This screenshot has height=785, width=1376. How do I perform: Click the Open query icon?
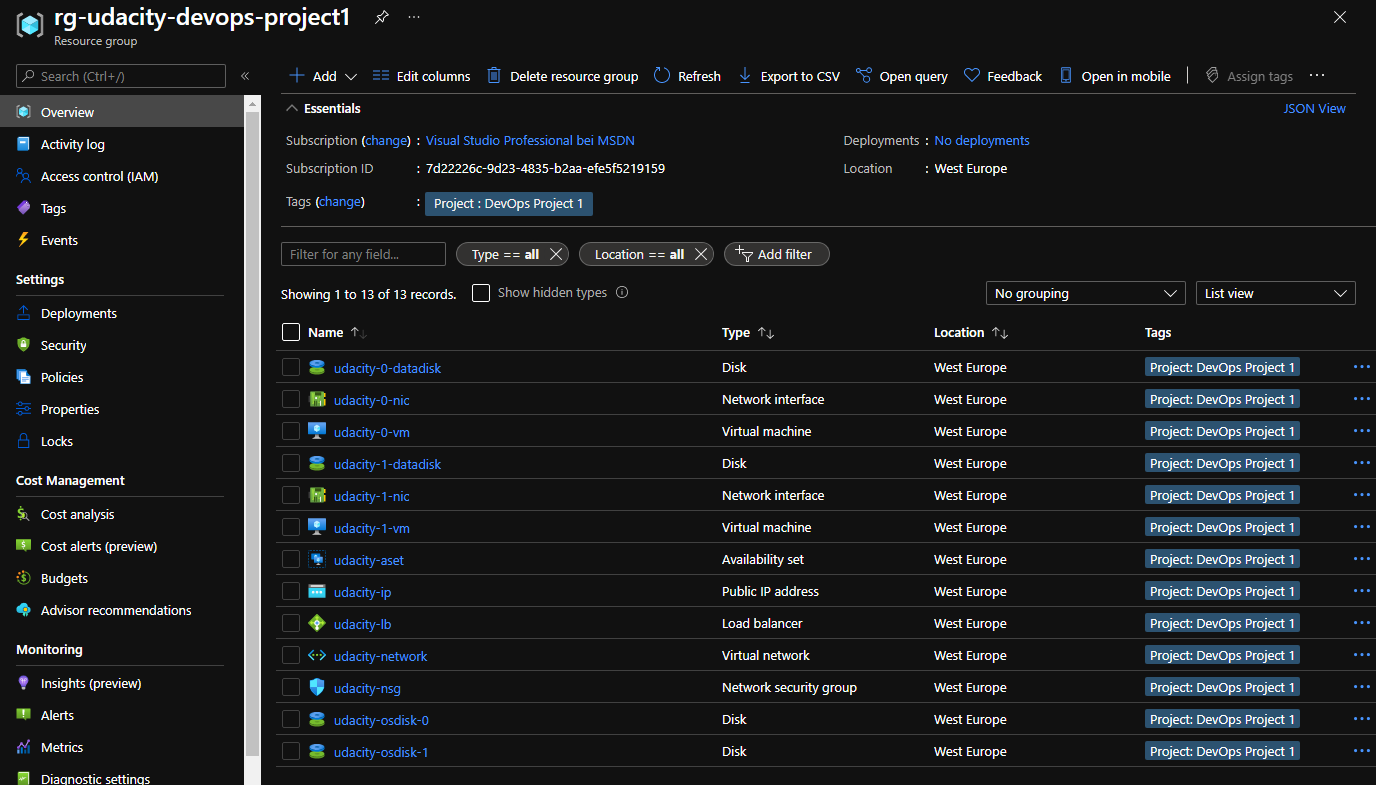pyautogui.click(x=864, y=76)
